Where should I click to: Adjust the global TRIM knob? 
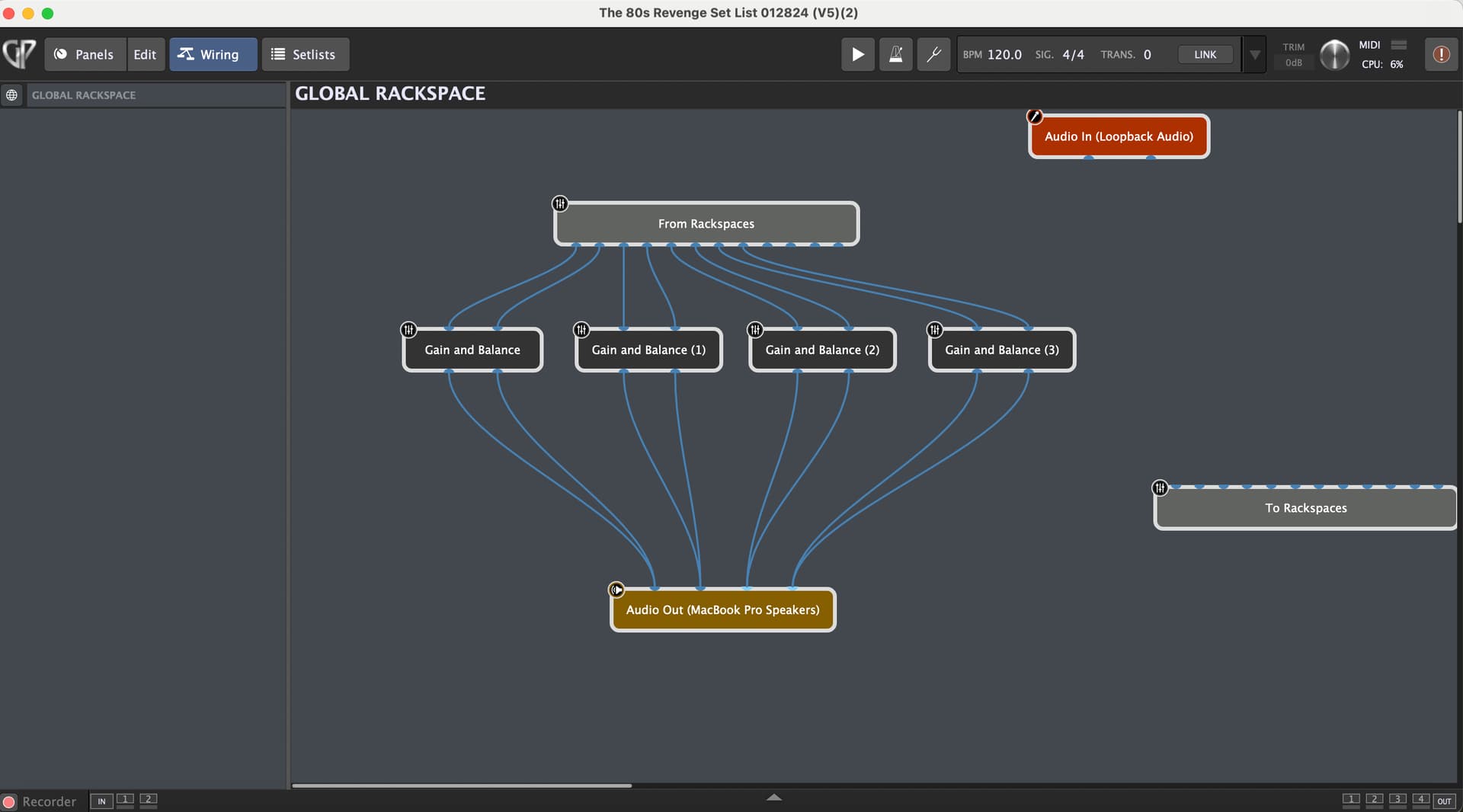pos(1334,54)
